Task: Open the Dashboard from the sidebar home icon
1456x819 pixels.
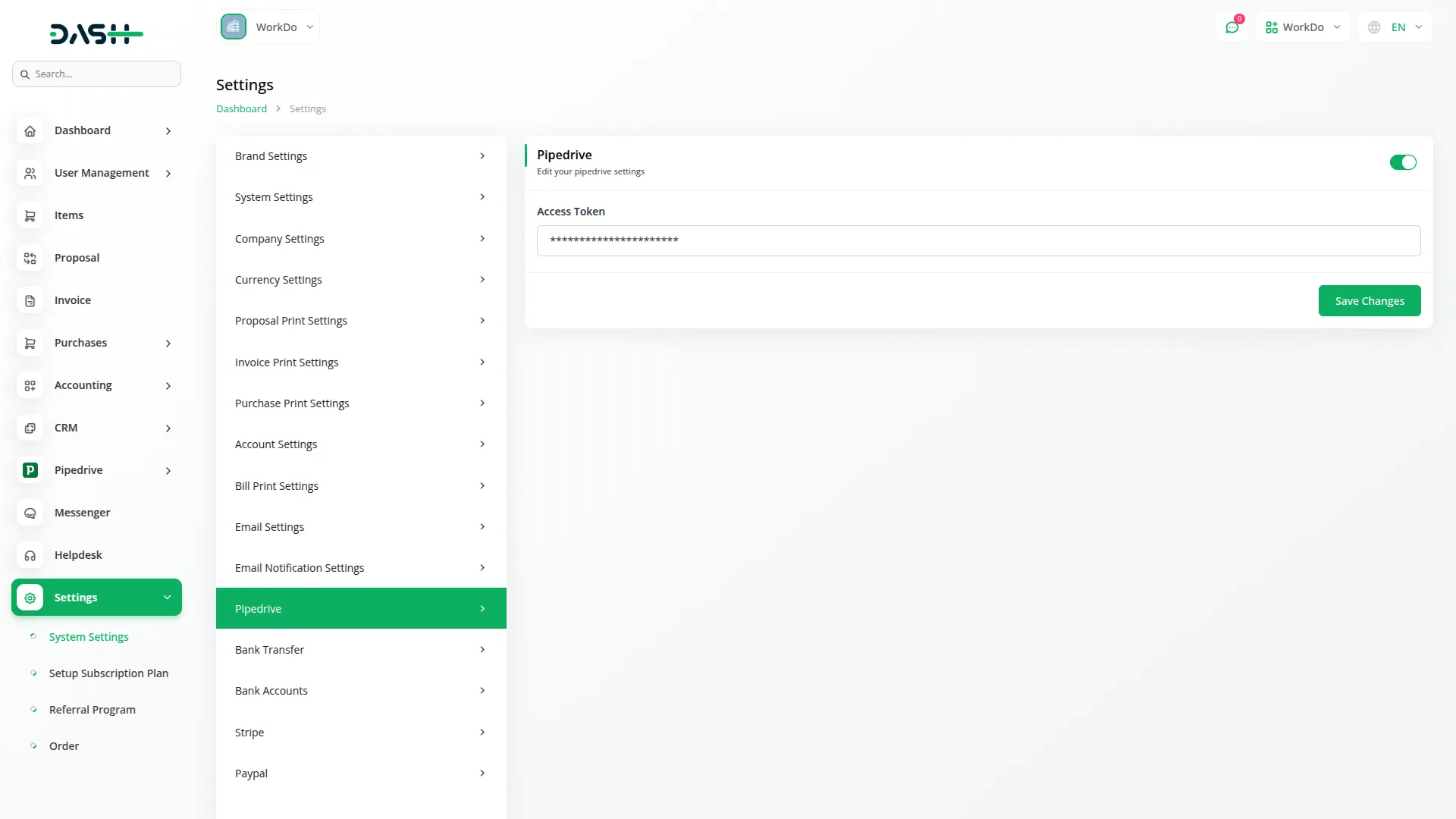Action: pyautogui.click(x=30, y=130)
